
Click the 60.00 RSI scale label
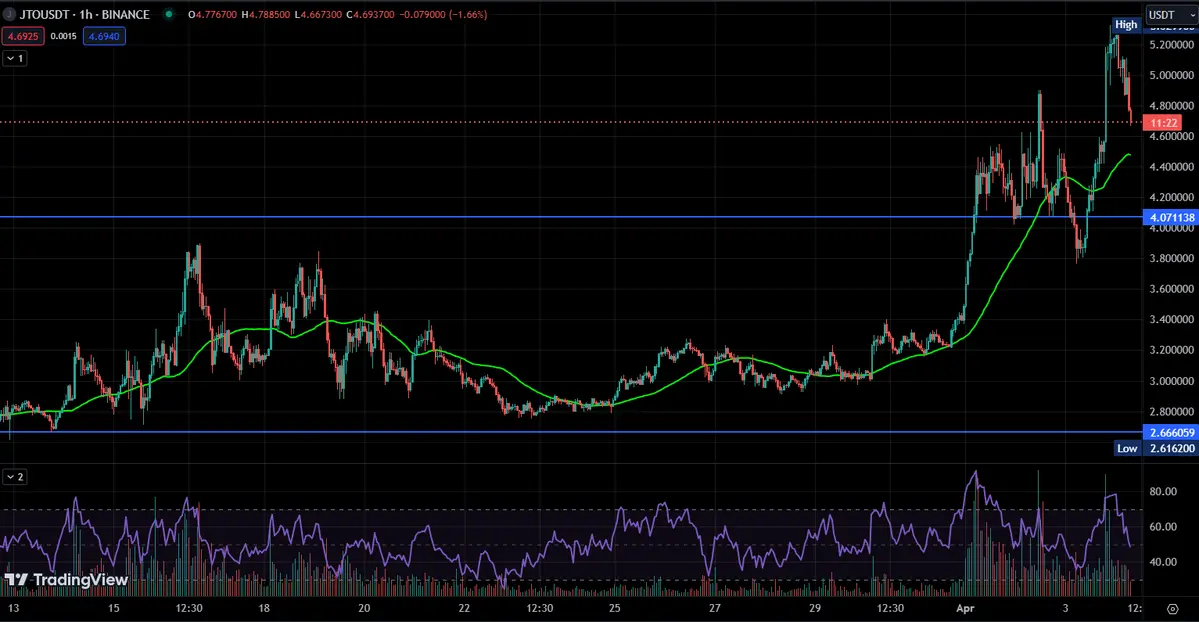coord(1163,526)
